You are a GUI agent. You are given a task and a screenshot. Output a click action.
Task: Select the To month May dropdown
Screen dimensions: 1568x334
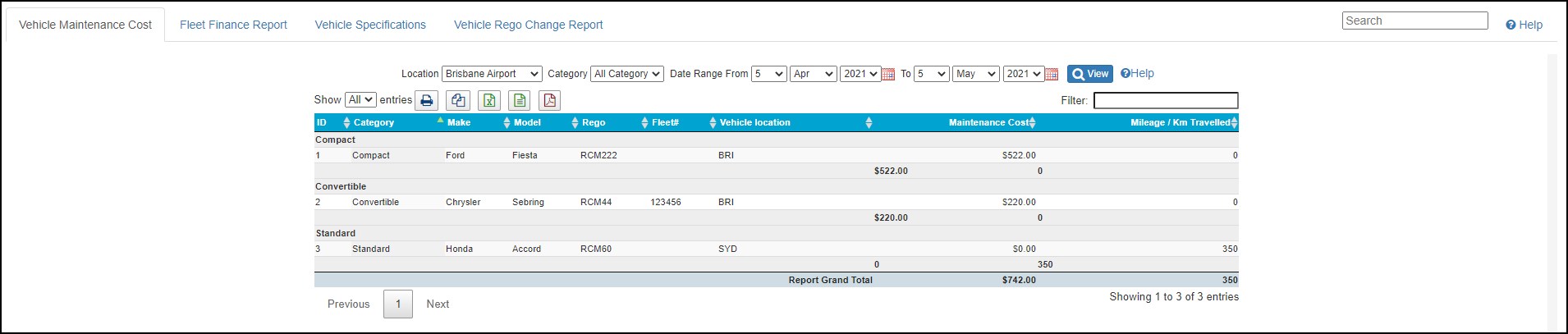click(976, 74)
